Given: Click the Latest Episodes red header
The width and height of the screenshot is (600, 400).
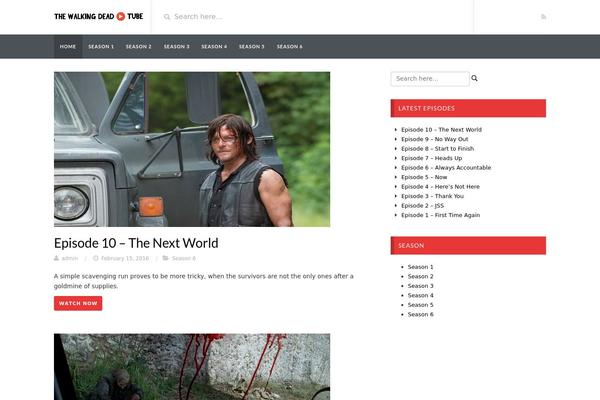Looking at the screenshot, I should click(468, 108).
